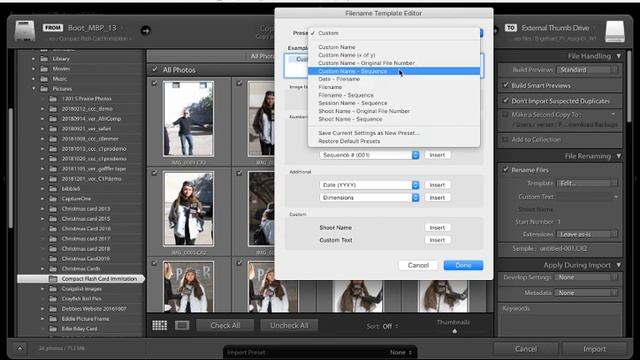Toggle Build Smart Previews checkbox
The height and width of the screenshot is (360, 640).
pos(506,85)
